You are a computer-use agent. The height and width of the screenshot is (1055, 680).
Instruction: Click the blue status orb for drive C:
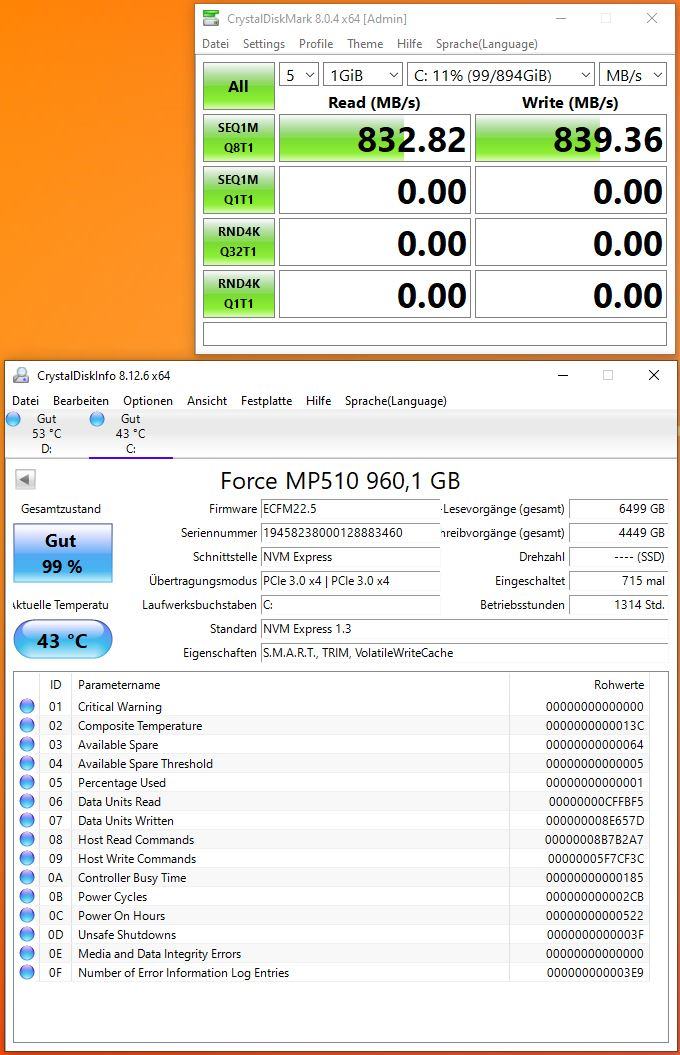pyautogui.click(x=97, y=419)
